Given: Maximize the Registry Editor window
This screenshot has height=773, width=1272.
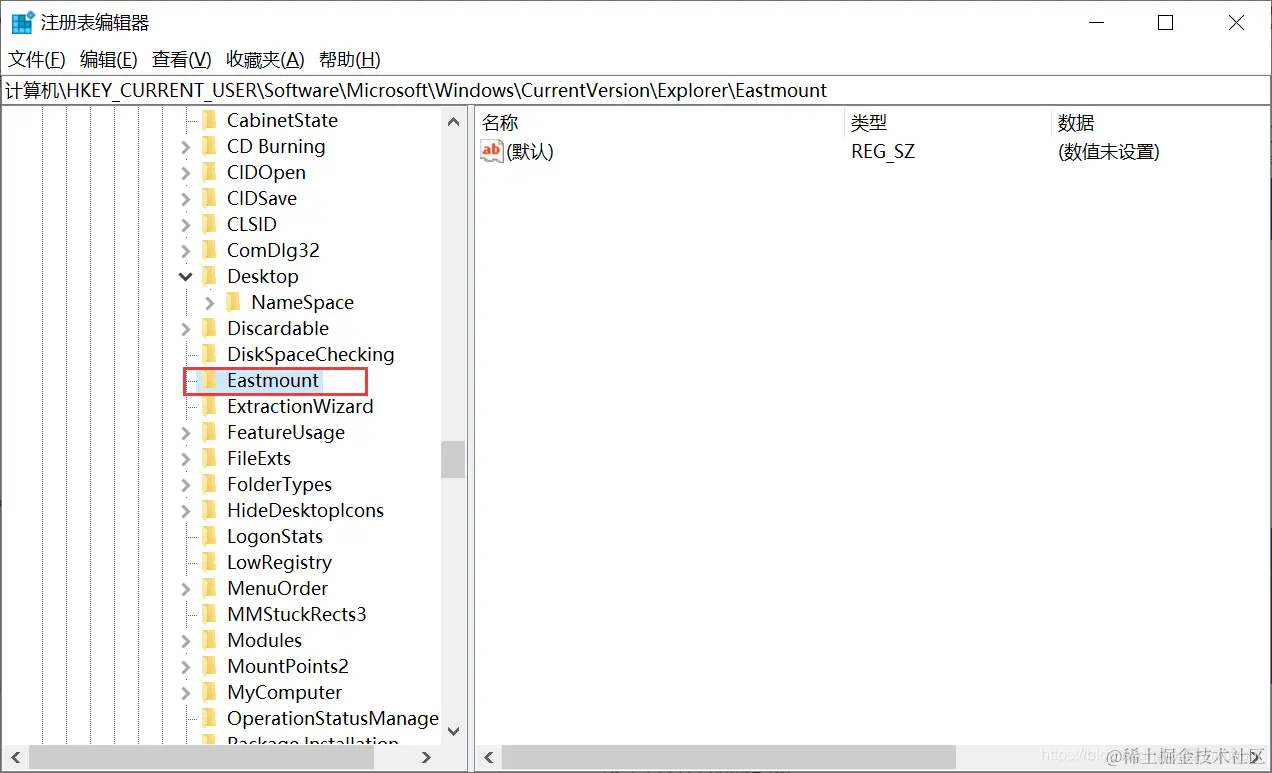Looking at the screenshot, I should [x=1165, y=23].
